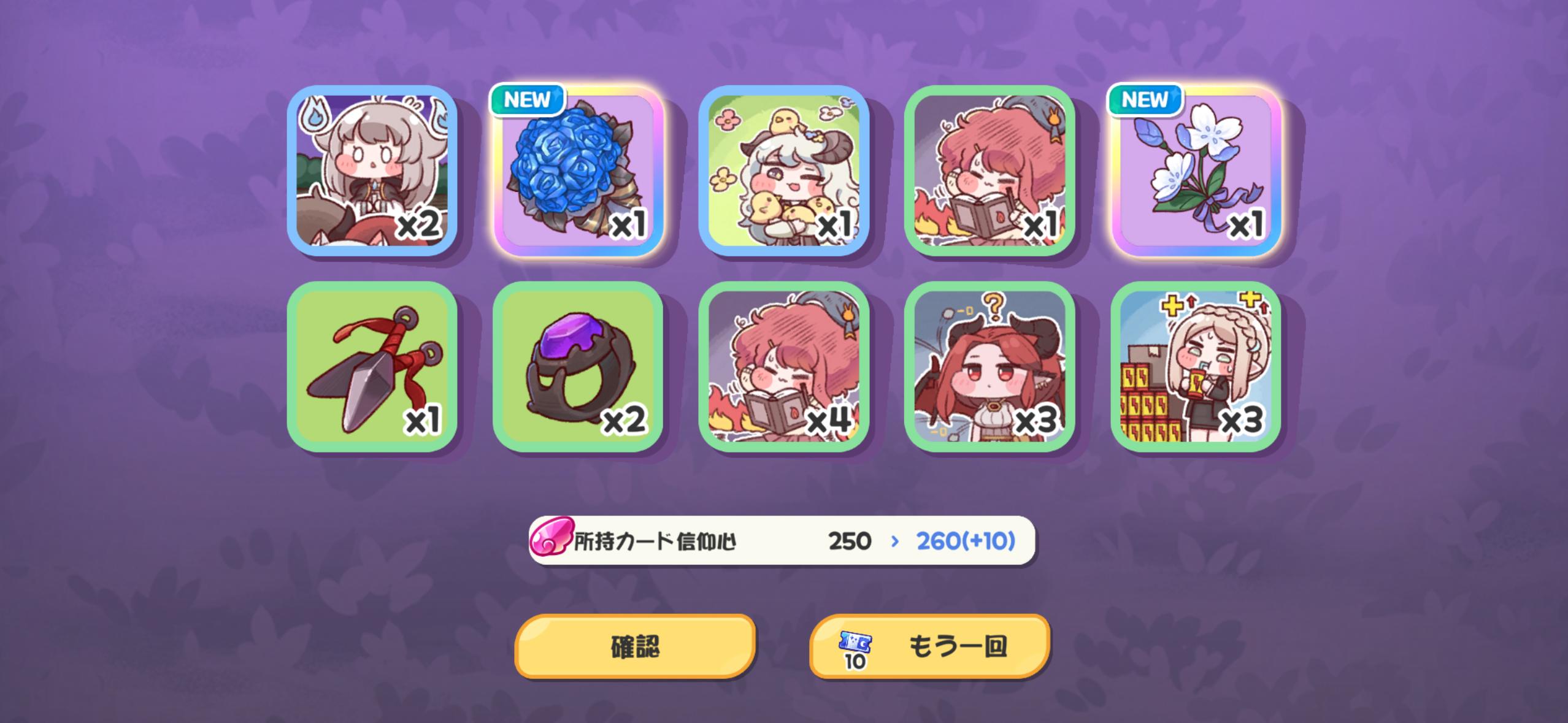Select the gray-haired girl card x2
Viewport: 1568px width, 723px height.
(372, 170)
